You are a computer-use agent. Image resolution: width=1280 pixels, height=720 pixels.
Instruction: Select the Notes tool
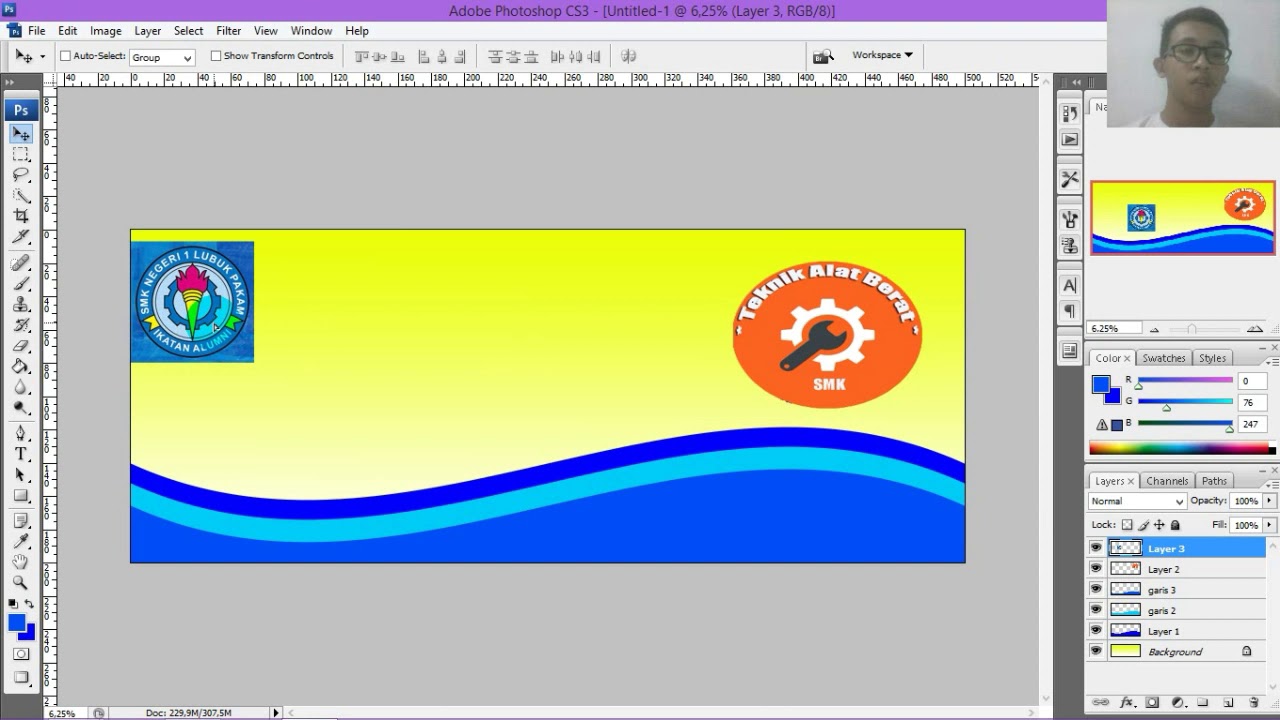point(21,521)
